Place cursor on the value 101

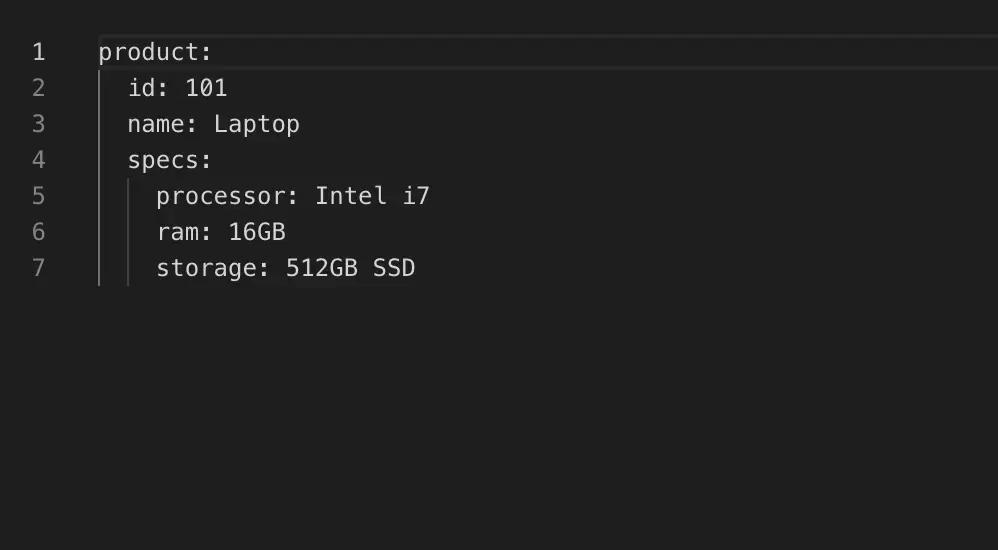tap(206, 88)
